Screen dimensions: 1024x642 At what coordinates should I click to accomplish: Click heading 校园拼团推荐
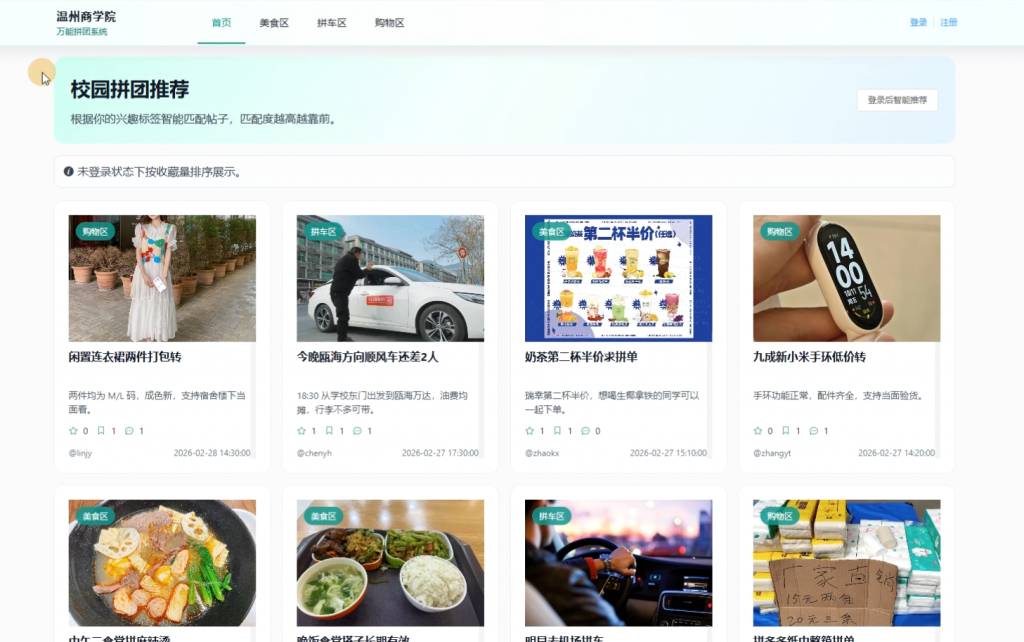click(x=129, y=89)
